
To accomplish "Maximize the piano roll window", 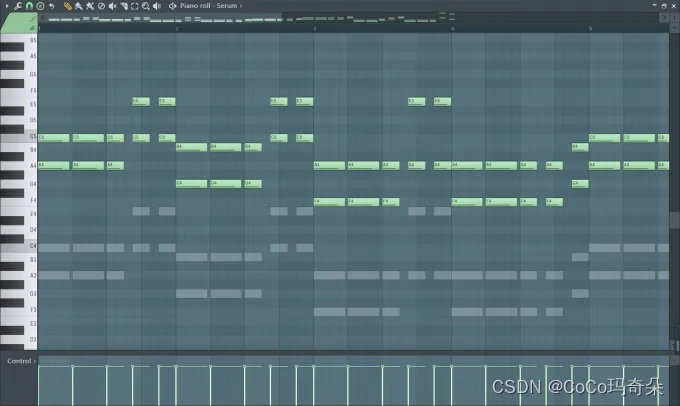I will pos(664,6).
